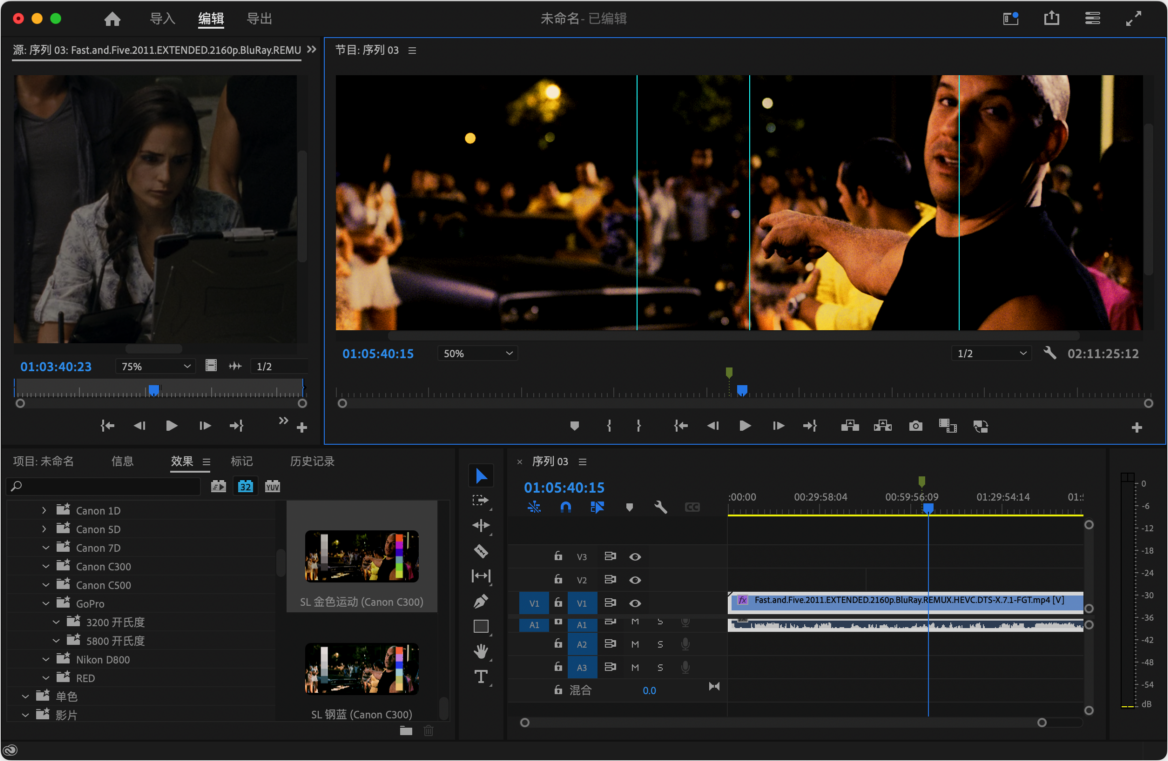Mute audio track A2
Viewport: 1168px width, 761px height.
coord(635,644)
